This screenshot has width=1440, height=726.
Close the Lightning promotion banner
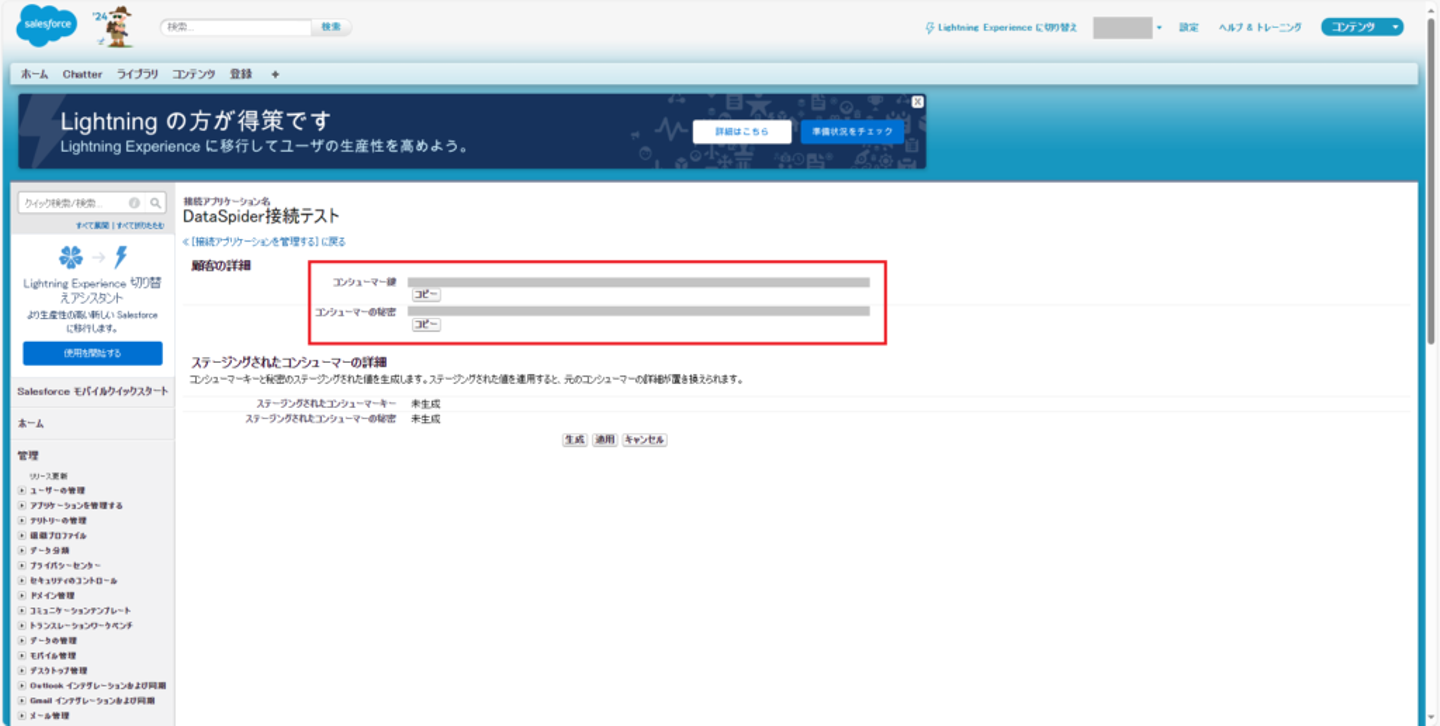(x=917, y=101)
